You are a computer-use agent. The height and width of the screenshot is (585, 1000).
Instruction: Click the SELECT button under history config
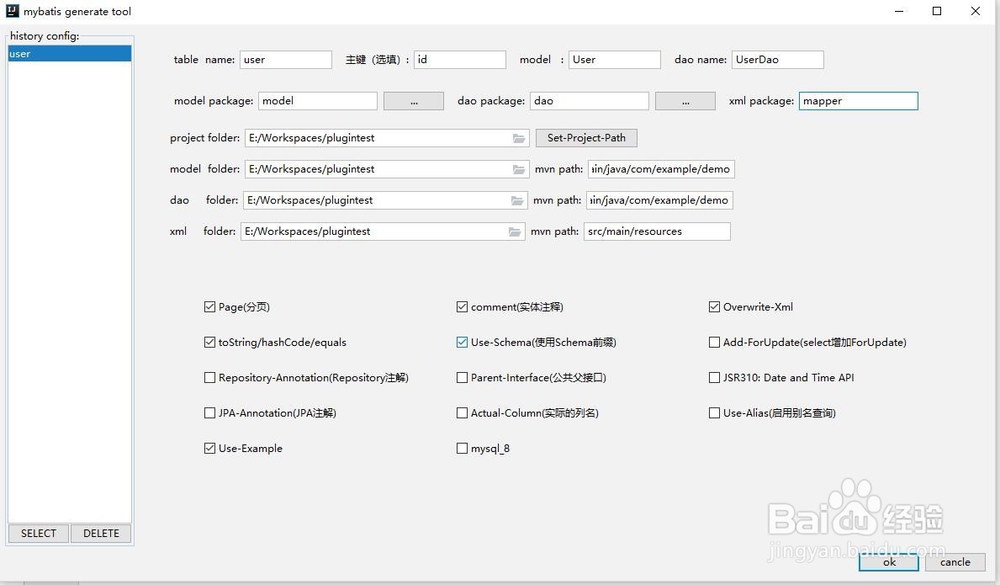click(x=38, y=533)
